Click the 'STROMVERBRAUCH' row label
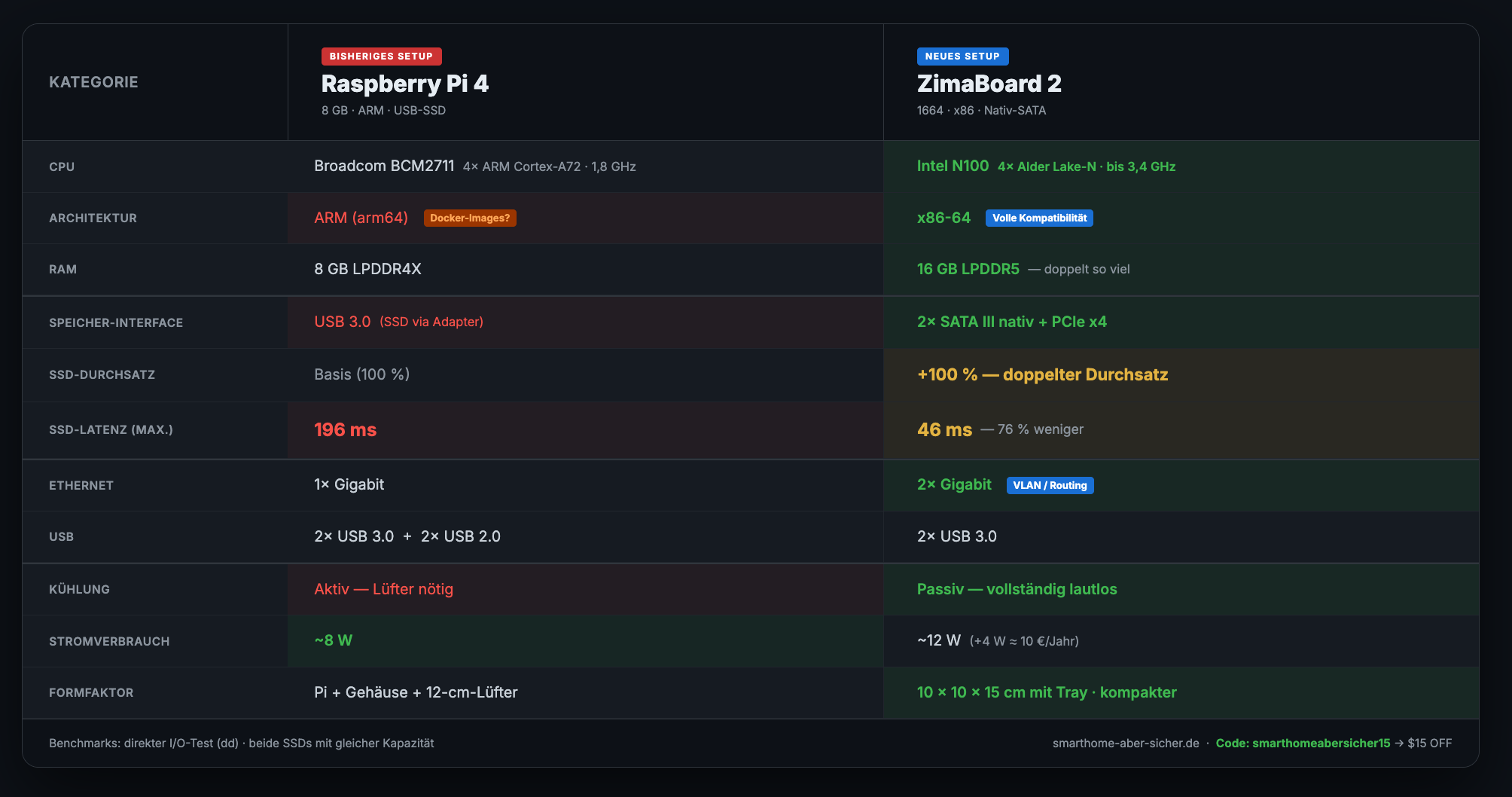The height and width of the screenshot is (797, 1512). coord(109,642)
